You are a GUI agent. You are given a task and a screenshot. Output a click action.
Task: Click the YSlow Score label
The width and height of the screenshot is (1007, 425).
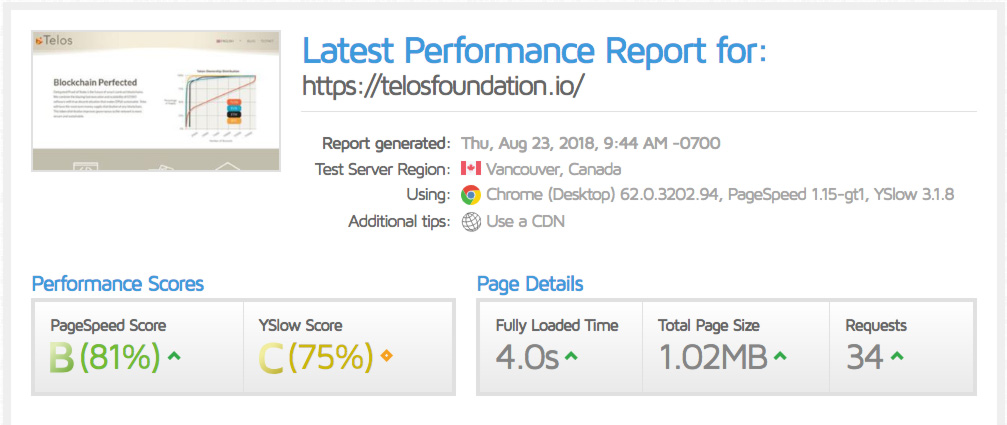click(x=301, y=325)
